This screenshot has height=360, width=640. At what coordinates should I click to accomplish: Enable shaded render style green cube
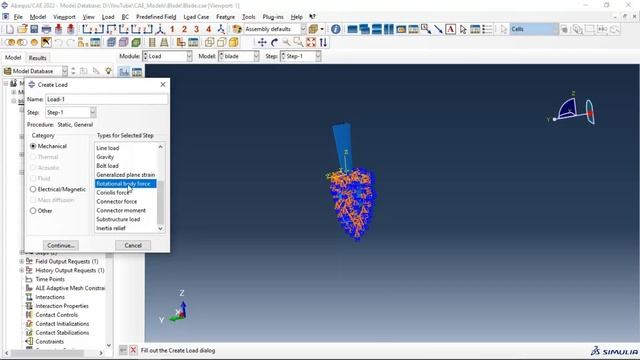click(136, 42)
